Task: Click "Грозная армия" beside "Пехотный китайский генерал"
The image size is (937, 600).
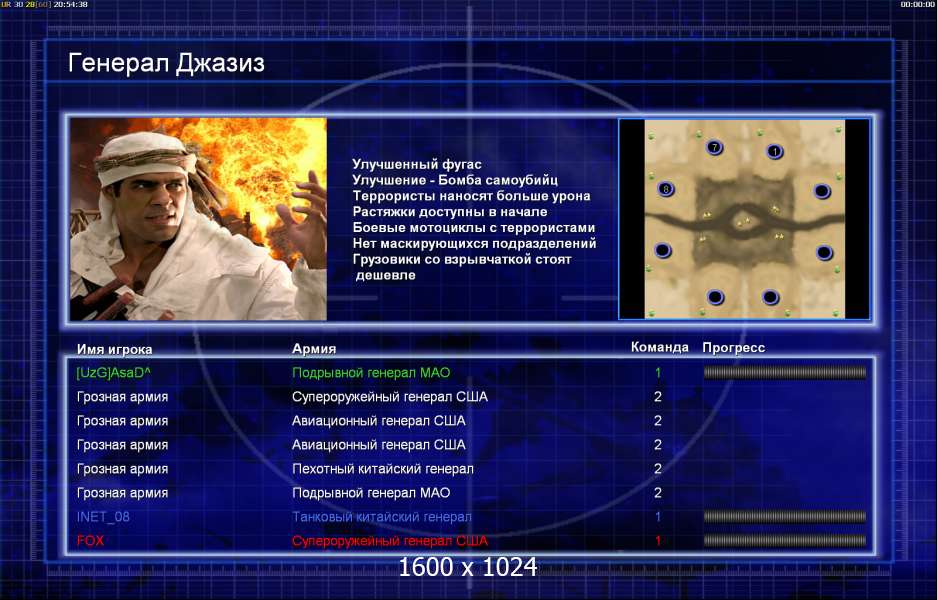Action: (x=123, y=469)
